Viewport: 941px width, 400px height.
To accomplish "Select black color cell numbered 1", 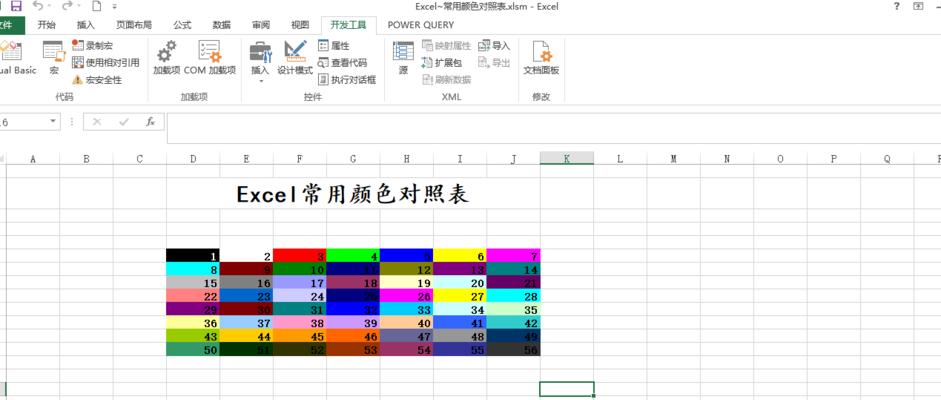I will pyautogui.click(x=193, y=255).
